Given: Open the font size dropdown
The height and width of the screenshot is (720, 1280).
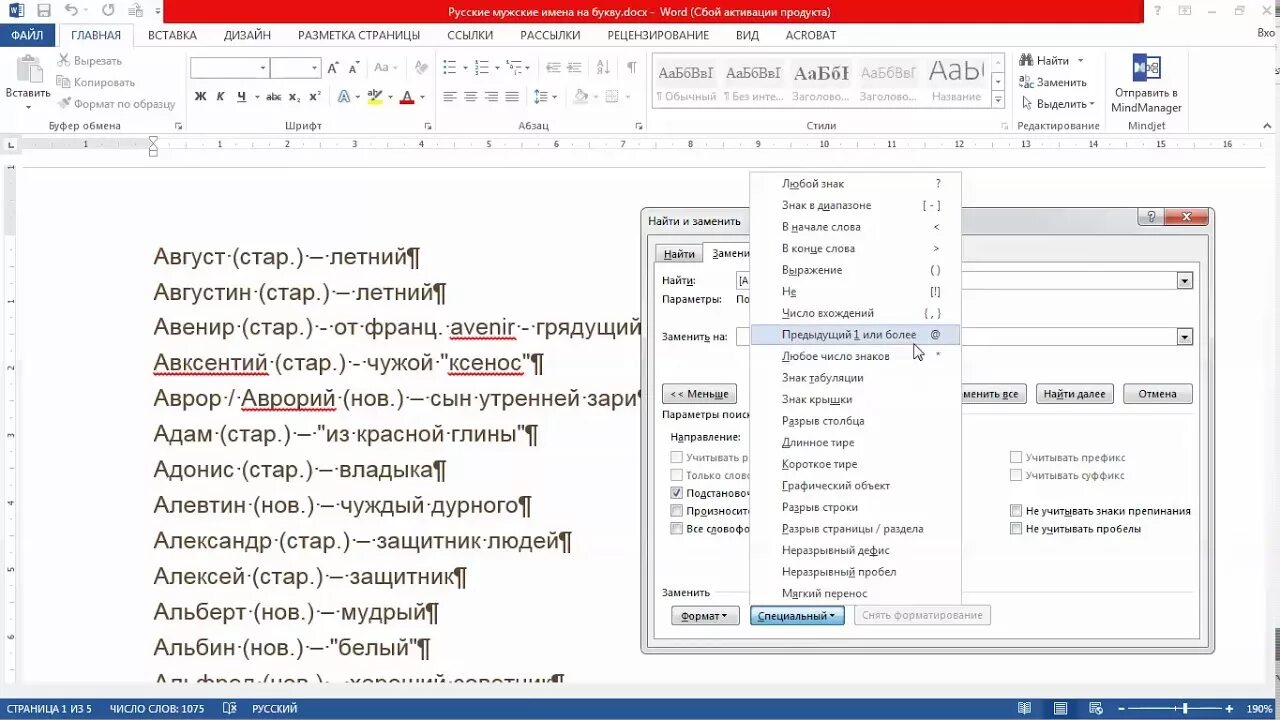Looking at the screenshot, I should (315, 68).
